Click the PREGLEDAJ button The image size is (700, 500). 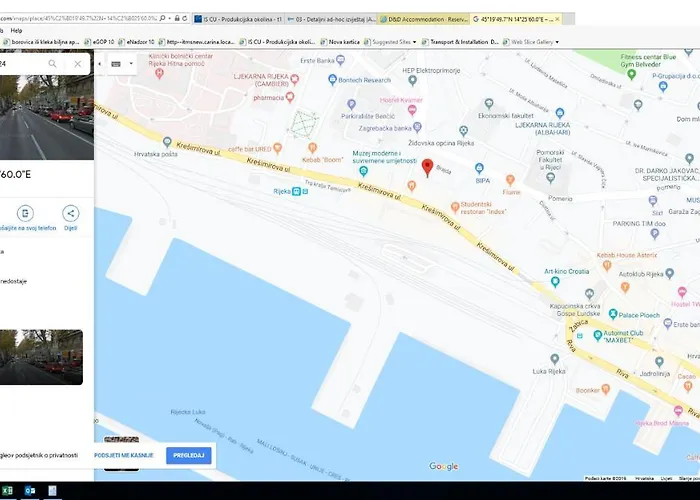189,455
